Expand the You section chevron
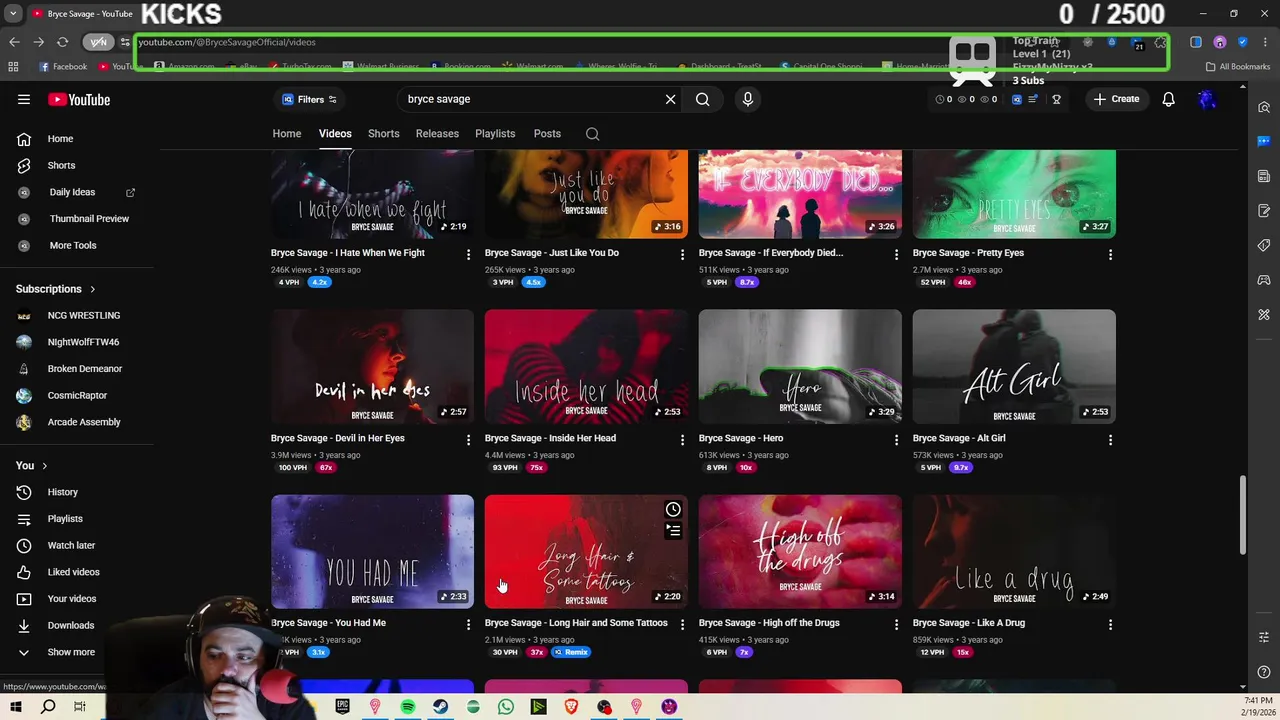Viewport: 1280px width, 720px height. pyautogui.click(x=44, y=466)
